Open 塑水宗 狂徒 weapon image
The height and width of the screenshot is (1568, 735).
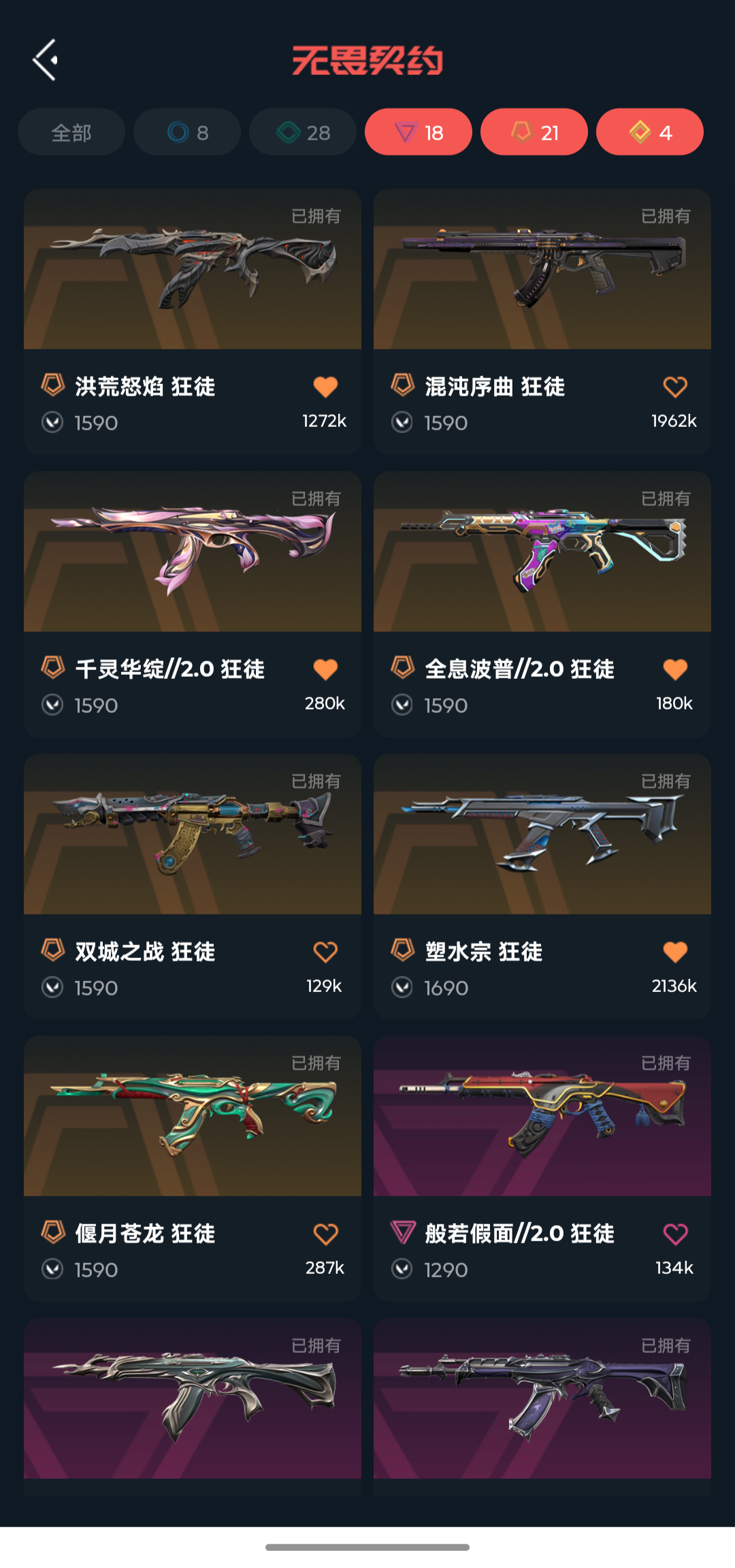click(542, 834)
